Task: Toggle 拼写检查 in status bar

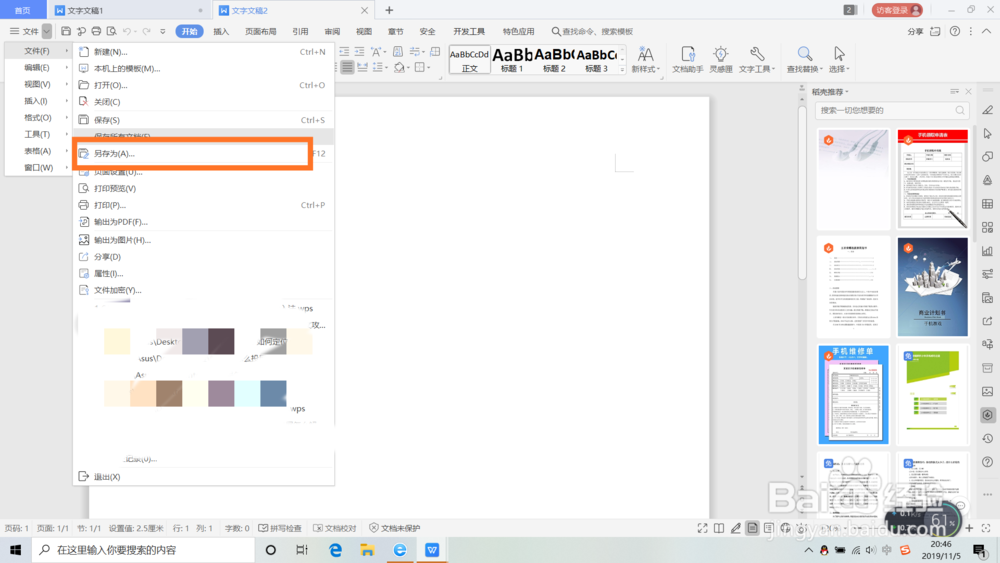Action: (x=280, y=528)
